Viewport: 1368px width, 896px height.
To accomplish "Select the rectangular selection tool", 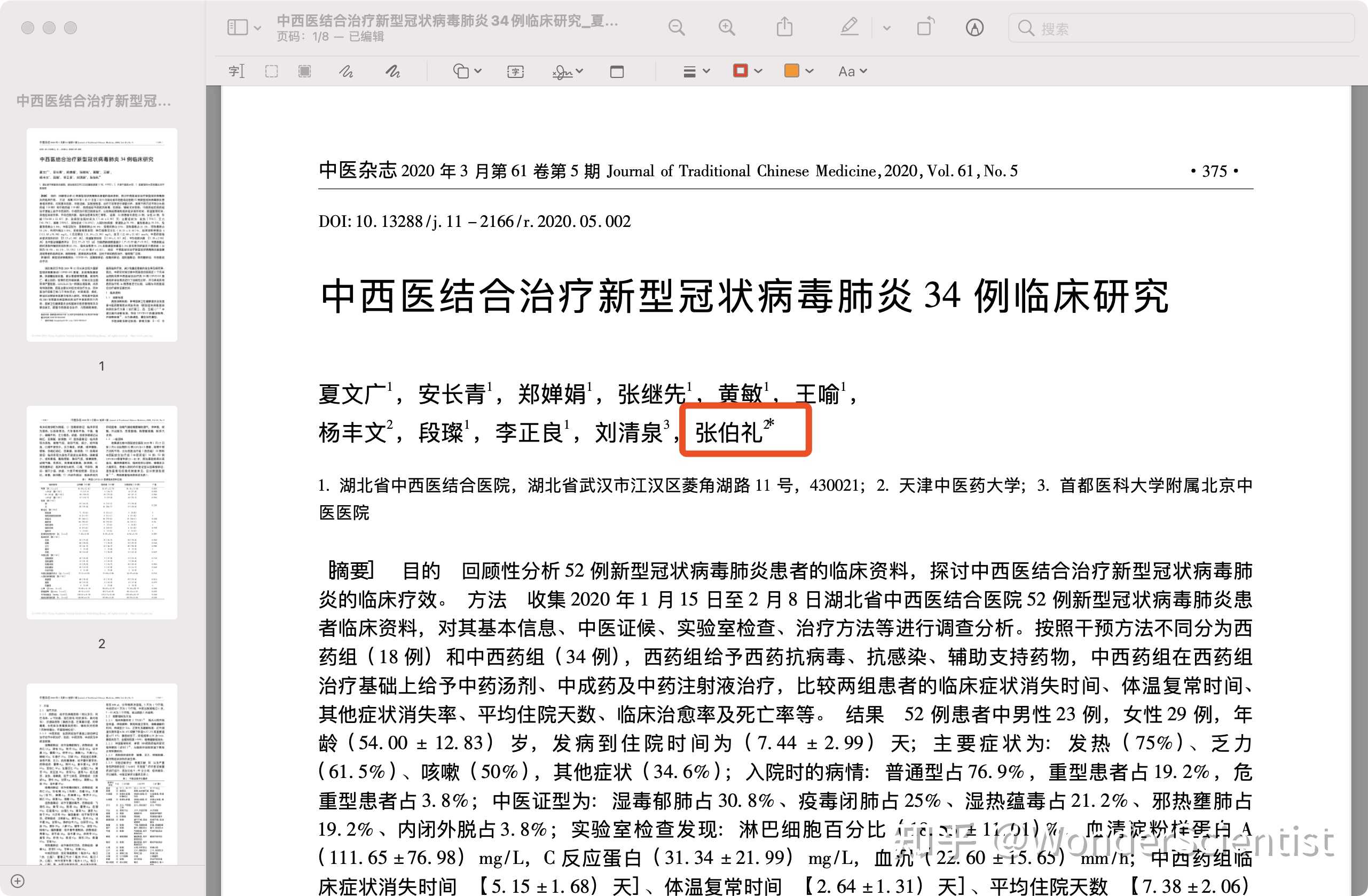I will point(271,71).
